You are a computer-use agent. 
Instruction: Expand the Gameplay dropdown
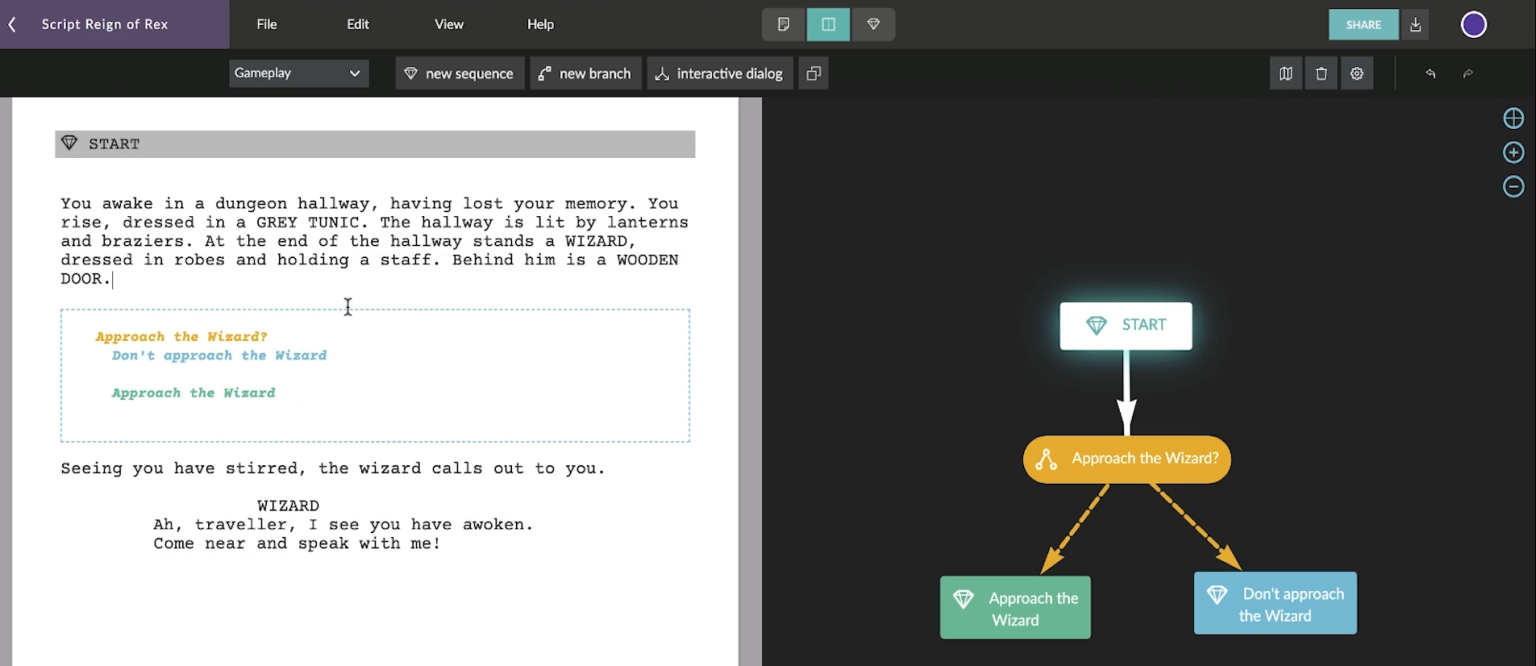coord(298,73)
